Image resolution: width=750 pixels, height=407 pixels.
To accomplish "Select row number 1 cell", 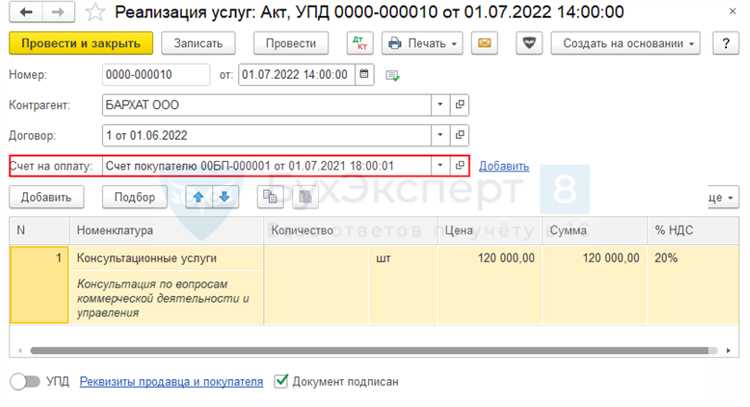I will point(39,285).
